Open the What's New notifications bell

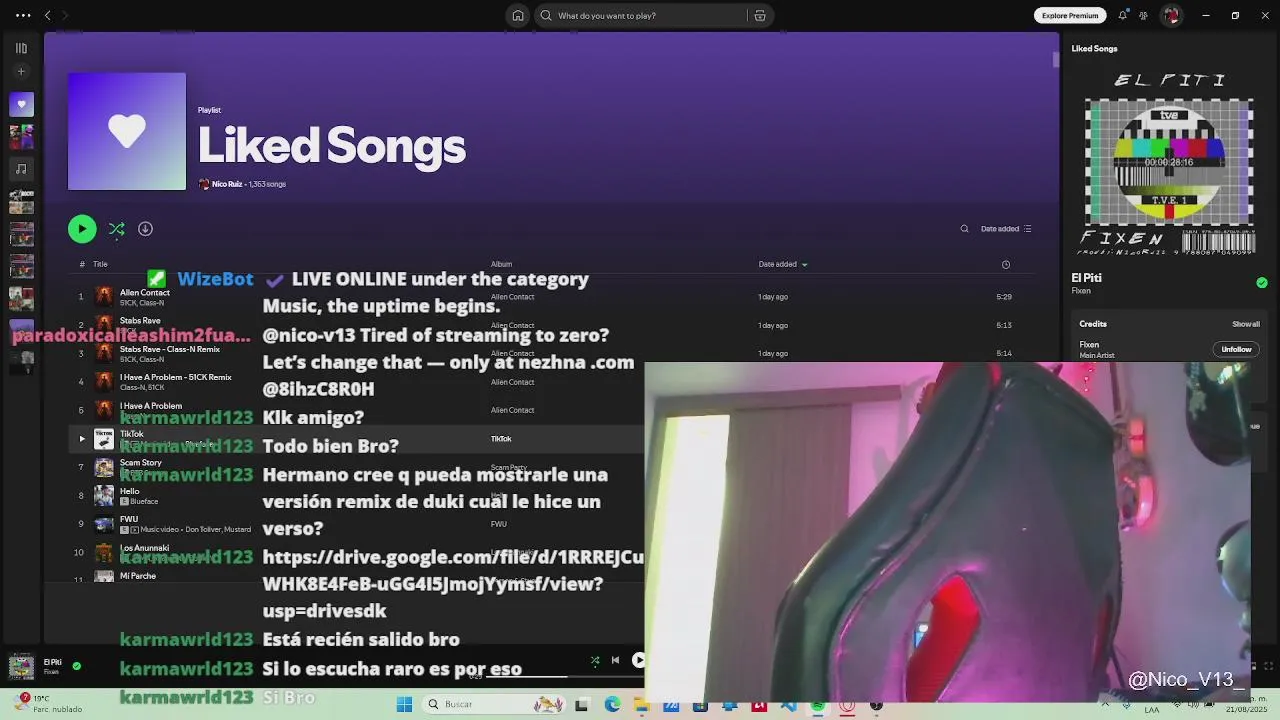[1123, 15]
